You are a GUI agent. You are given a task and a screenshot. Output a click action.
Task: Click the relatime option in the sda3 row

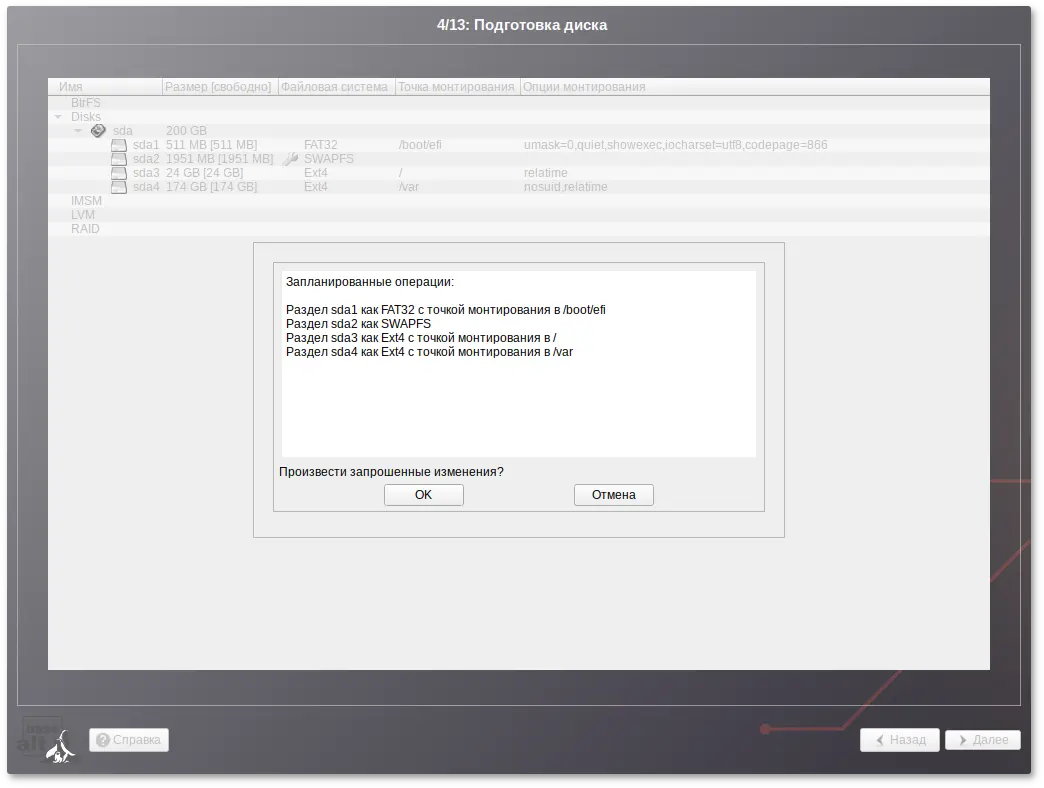[545, 172]
